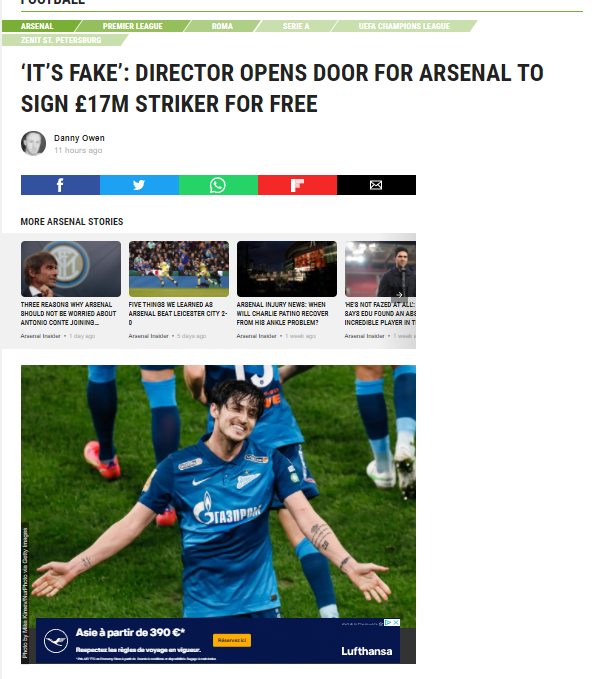Open Charlie Patino injury news story
The image size is (600, 679).
(282, 314)
